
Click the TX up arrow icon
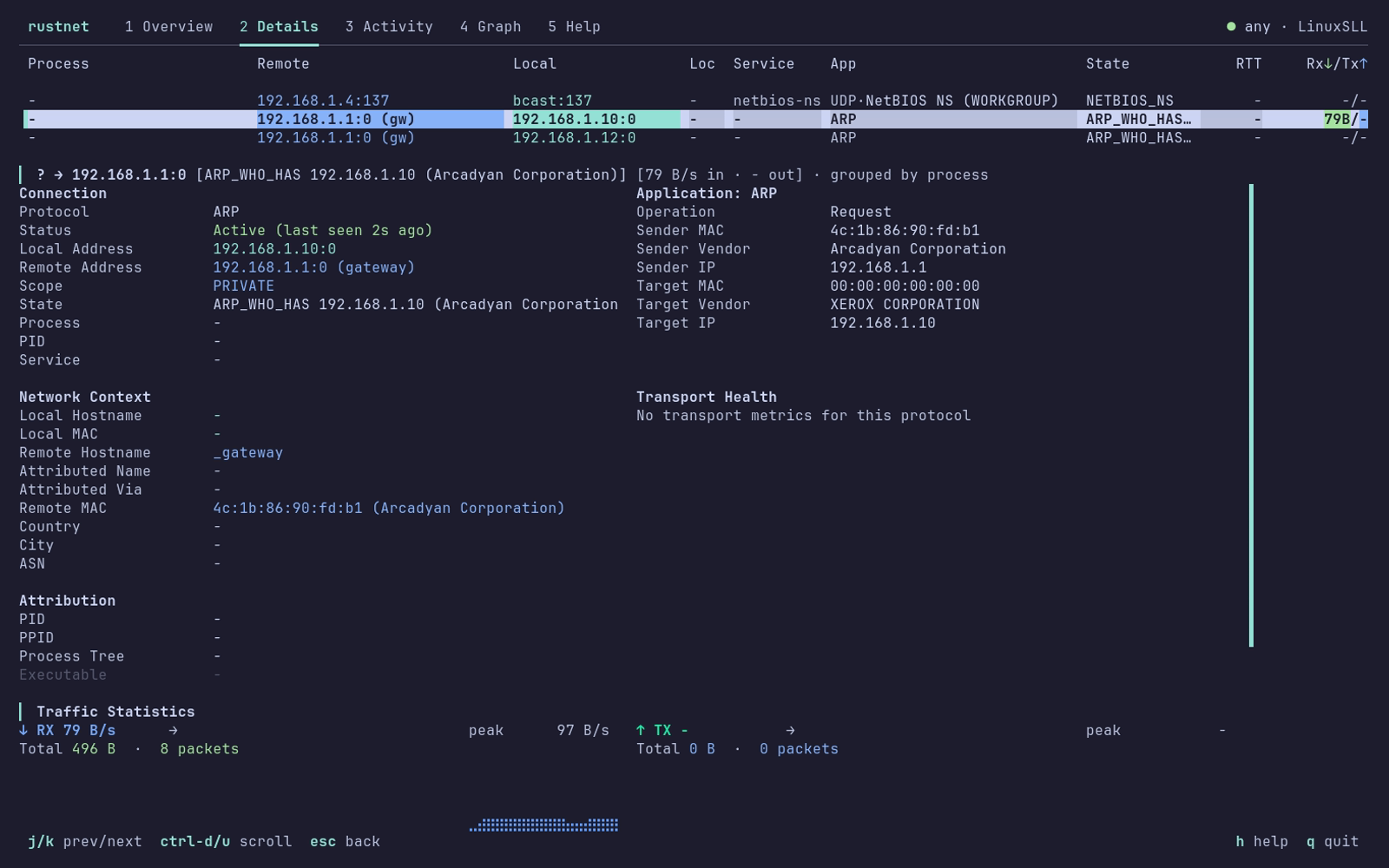tap(641, 730)
